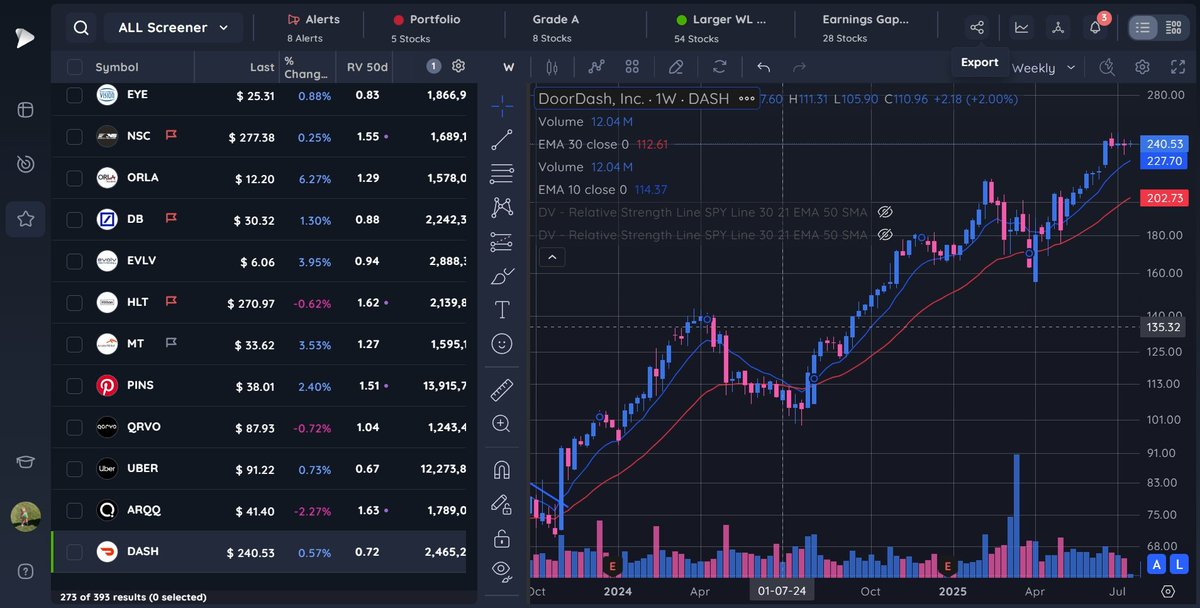Open table column settings gear
The image size is (1200, 608).
(458, 66)
